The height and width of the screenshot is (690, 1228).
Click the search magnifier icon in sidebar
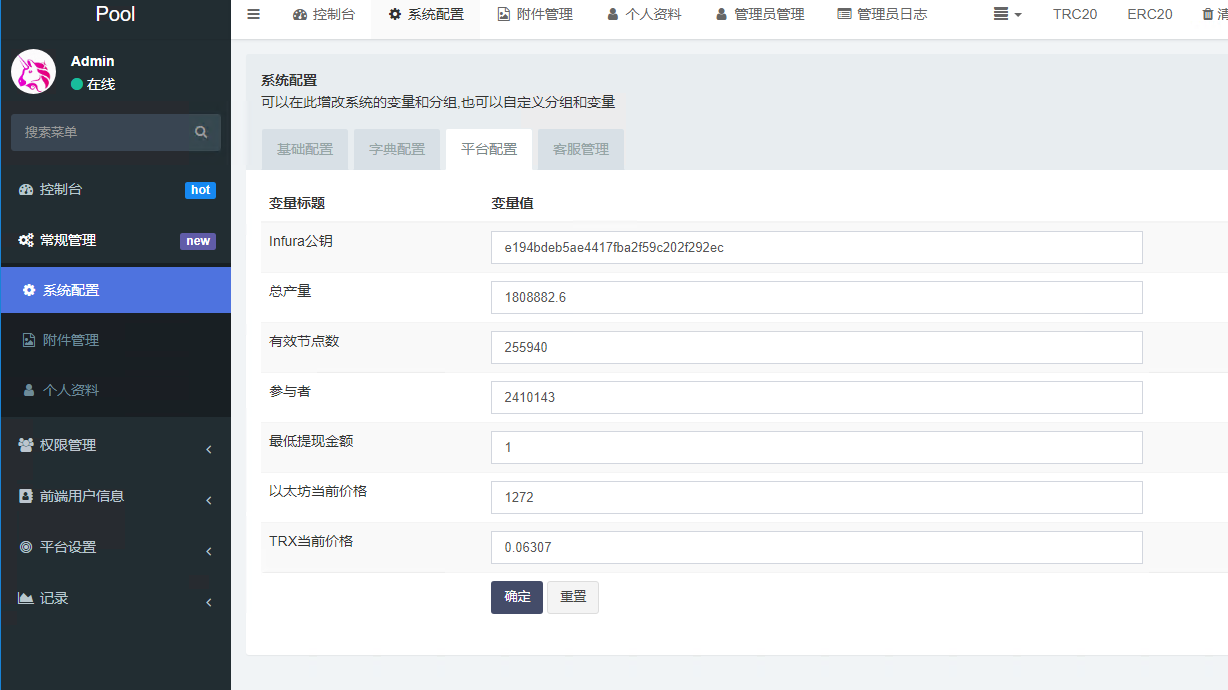[x=201, y=132]
